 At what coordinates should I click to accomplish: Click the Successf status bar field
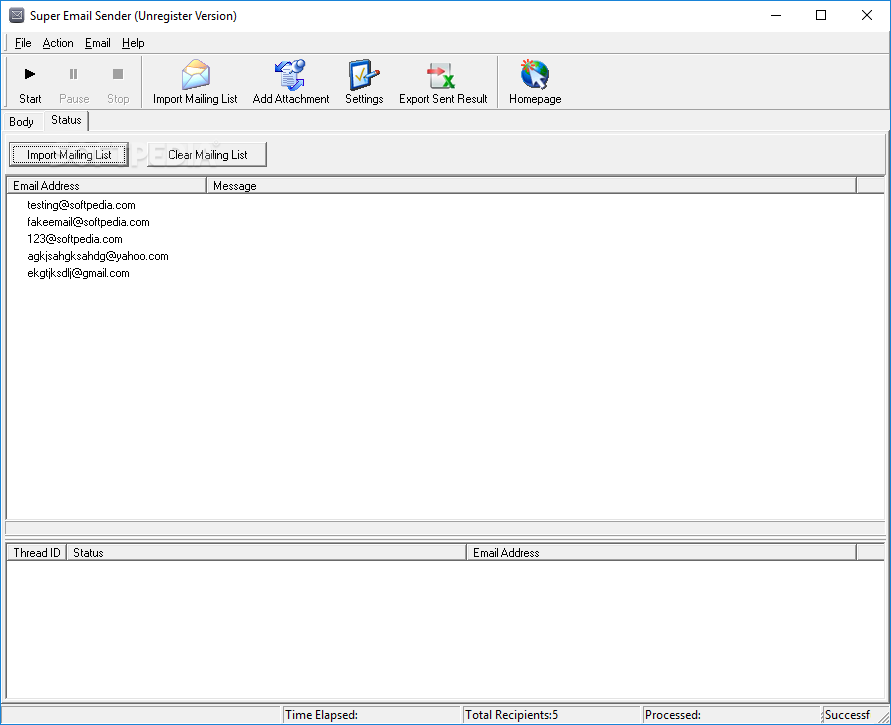coord(850,715)
